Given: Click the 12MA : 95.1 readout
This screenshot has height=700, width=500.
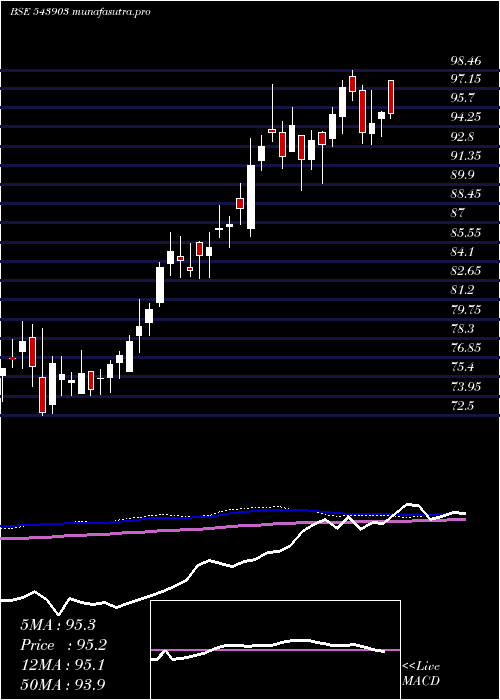Looking at the screenshot, I should coord(62,665).
